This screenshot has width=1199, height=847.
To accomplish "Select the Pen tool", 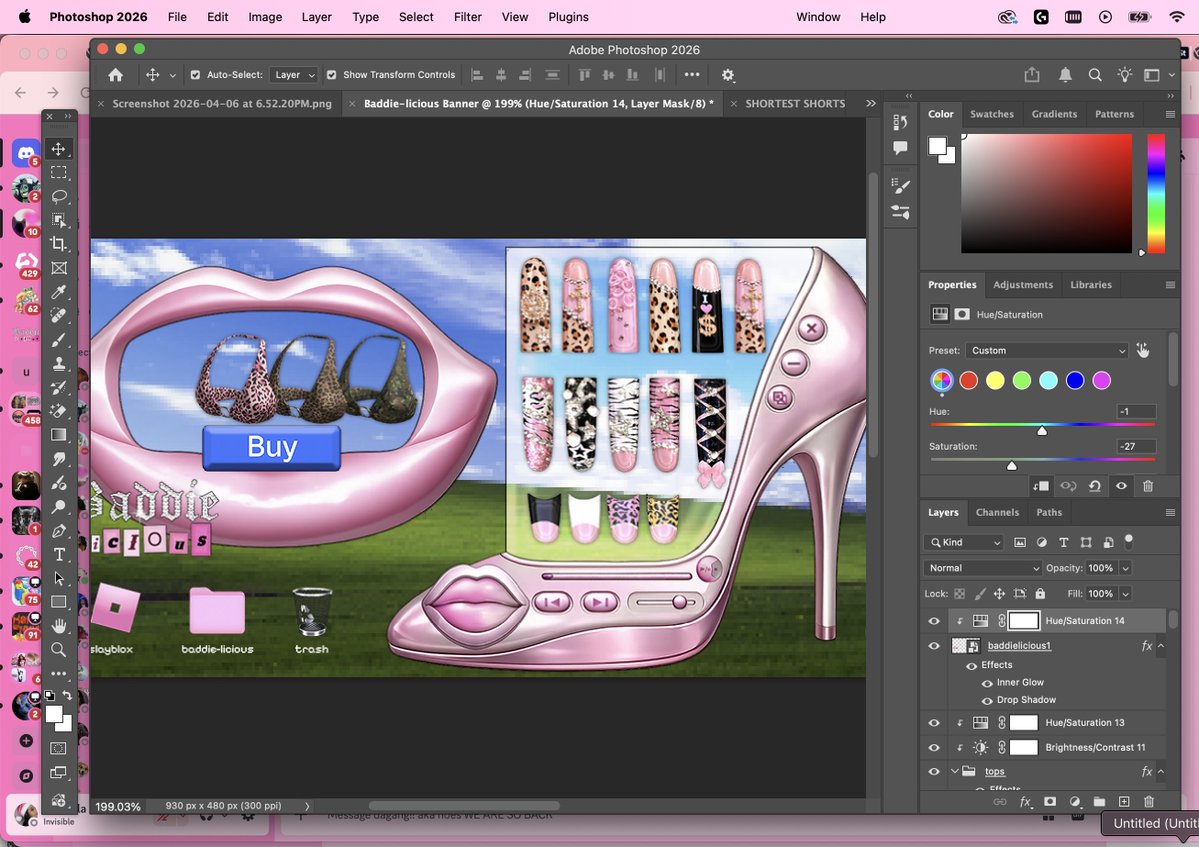I will (x=58, y=531).
